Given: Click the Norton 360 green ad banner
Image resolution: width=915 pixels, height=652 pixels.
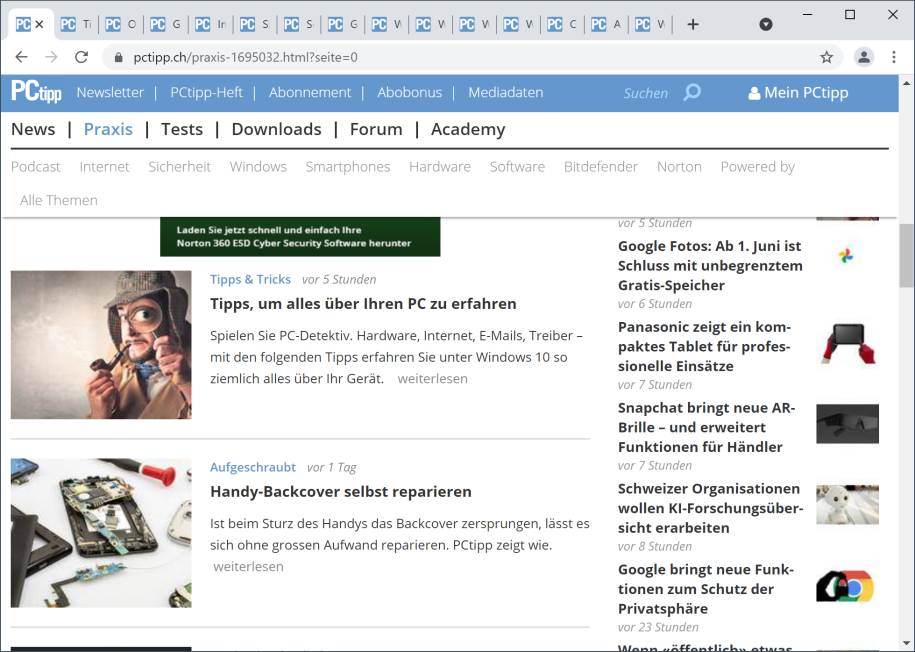Looking at the screenshot, I should [x=300, y=236].
